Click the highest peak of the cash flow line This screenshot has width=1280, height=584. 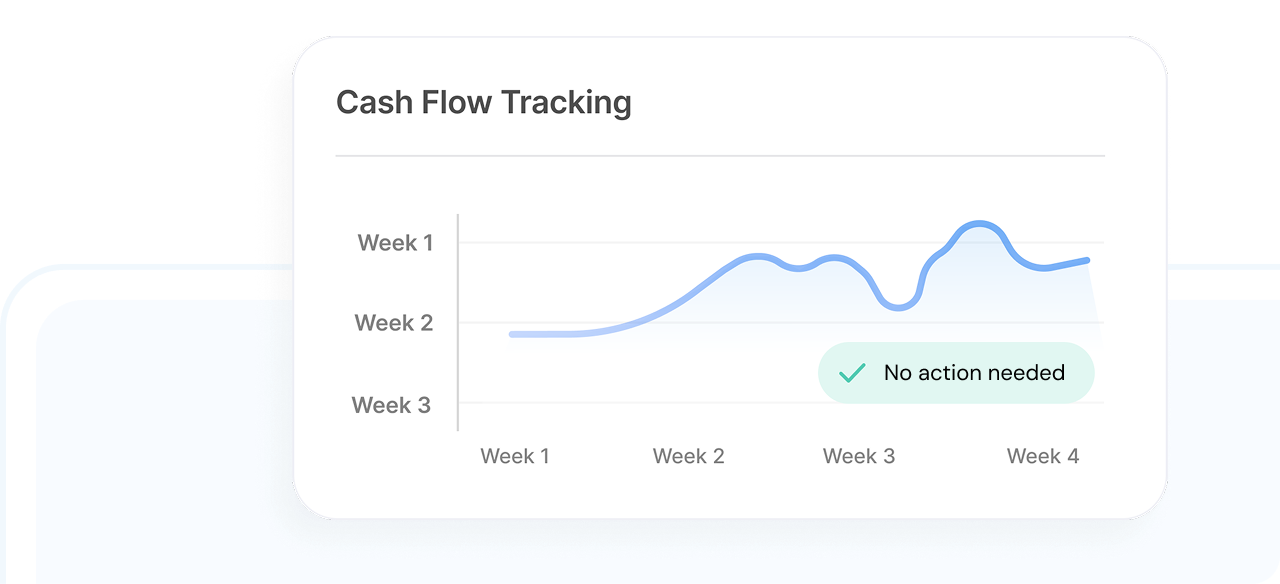point(977,224)
